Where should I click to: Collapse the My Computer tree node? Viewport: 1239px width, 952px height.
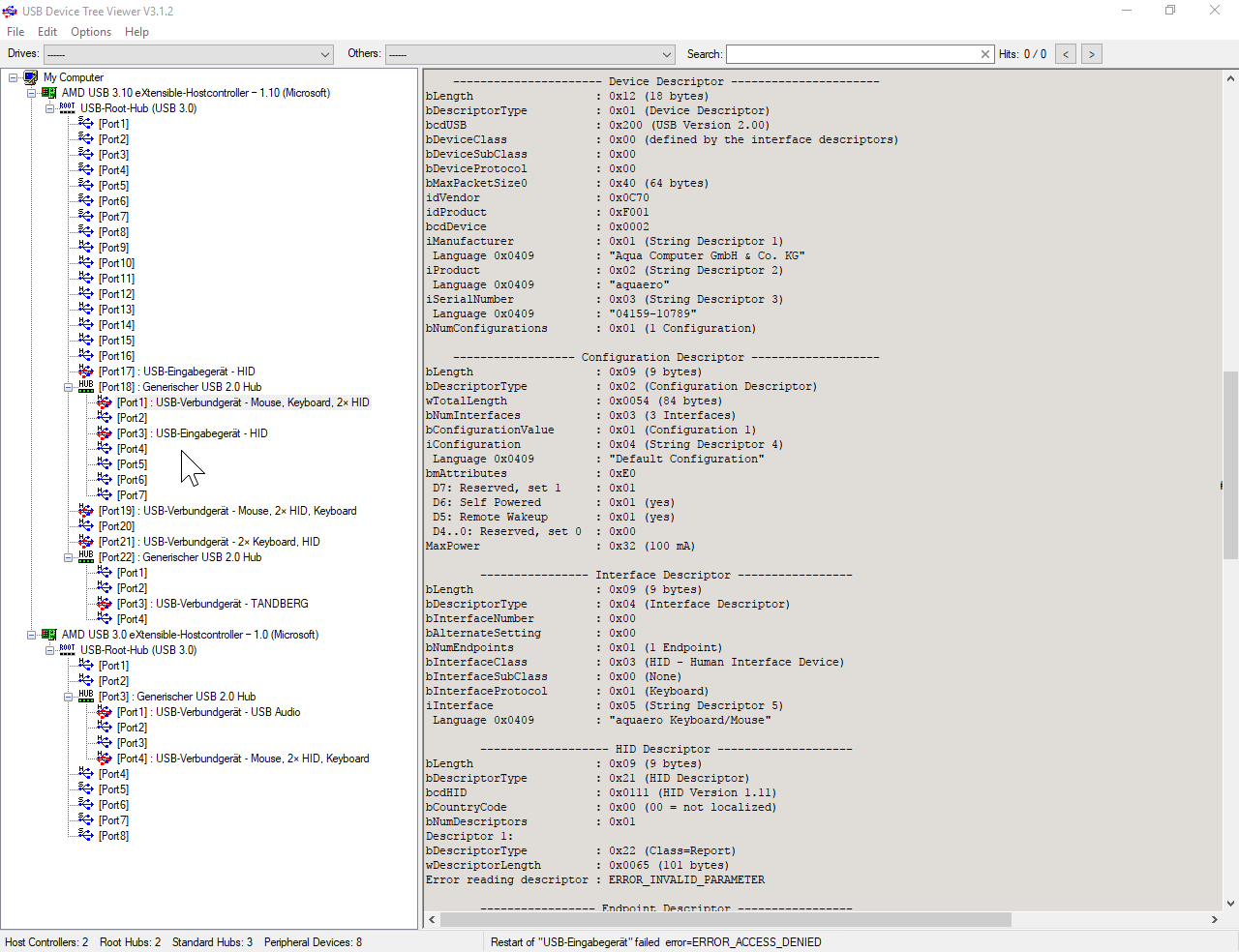pyautogui.click(x=14, y=77)
